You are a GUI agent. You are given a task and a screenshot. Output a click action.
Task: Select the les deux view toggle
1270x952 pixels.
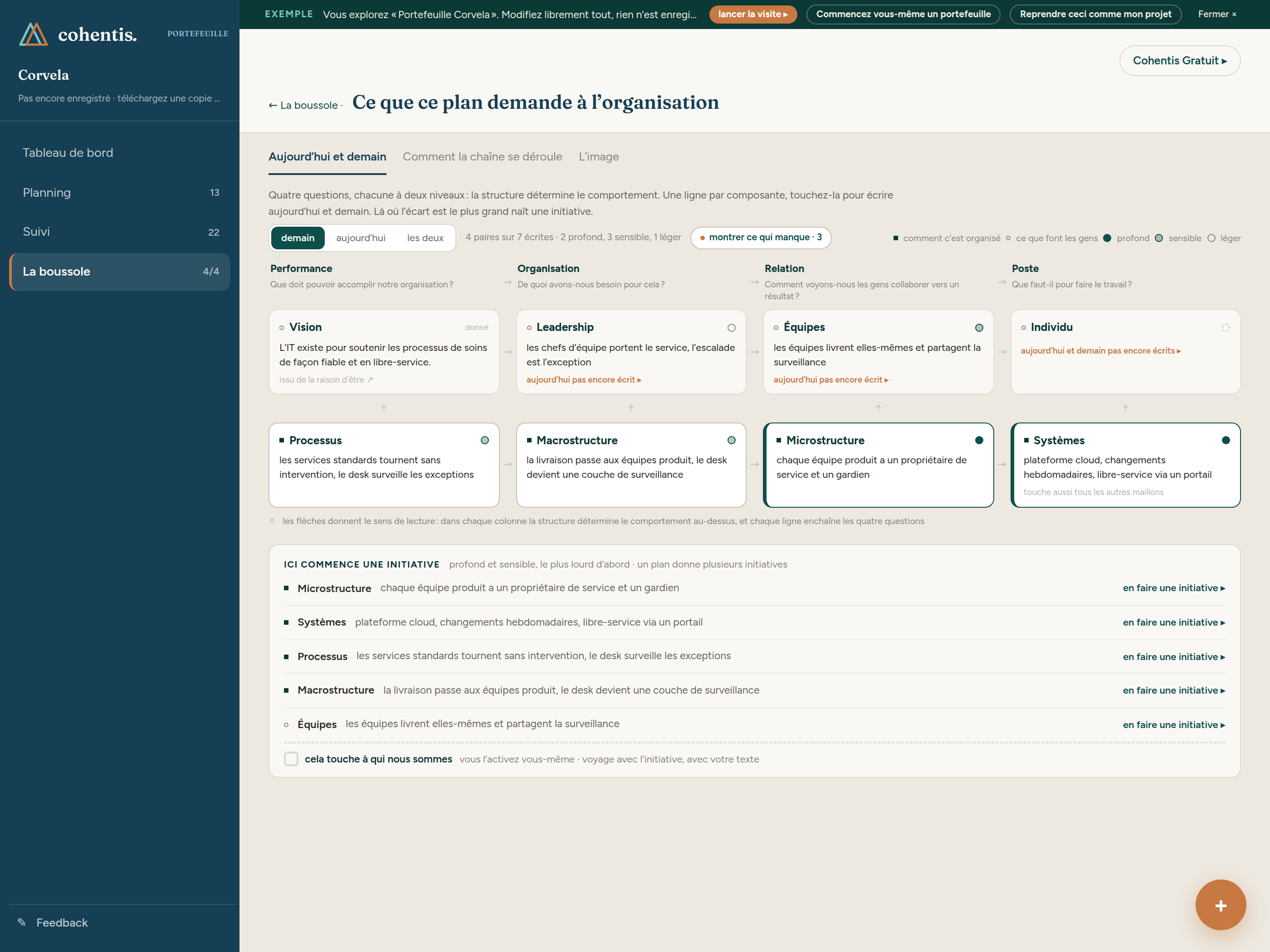click(425, 238)
